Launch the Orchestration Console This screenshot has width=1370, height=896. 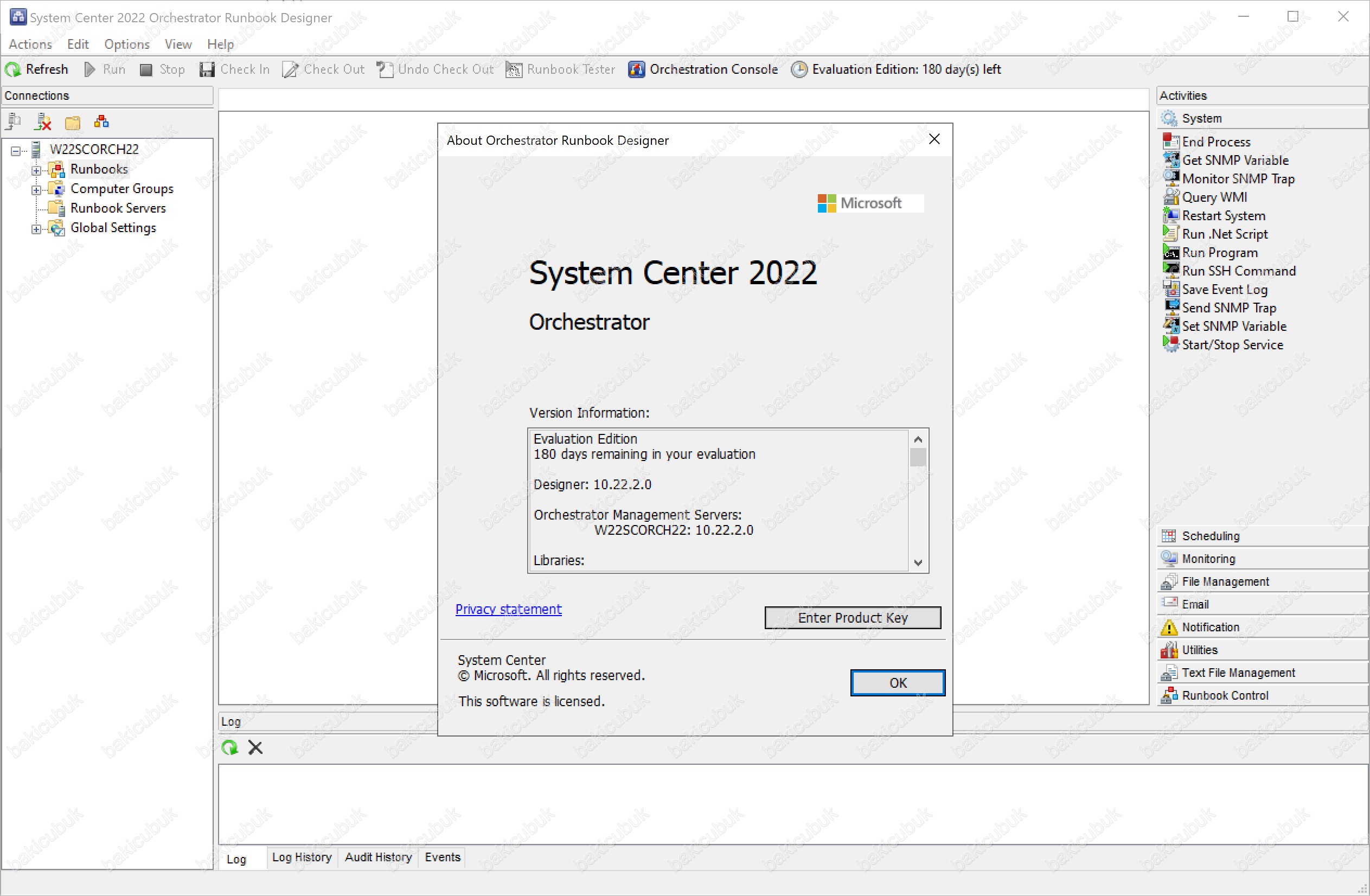coord(703,69)
